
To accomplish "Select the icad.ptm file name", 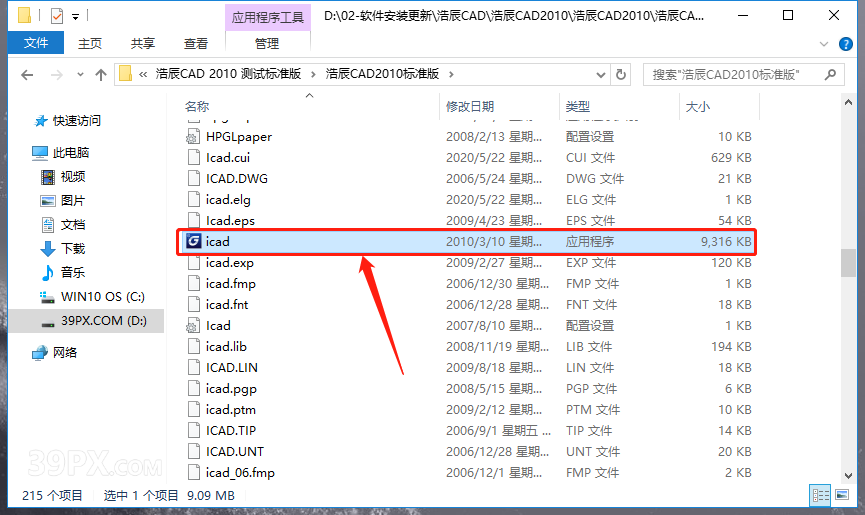I will (x=231, y=410).
